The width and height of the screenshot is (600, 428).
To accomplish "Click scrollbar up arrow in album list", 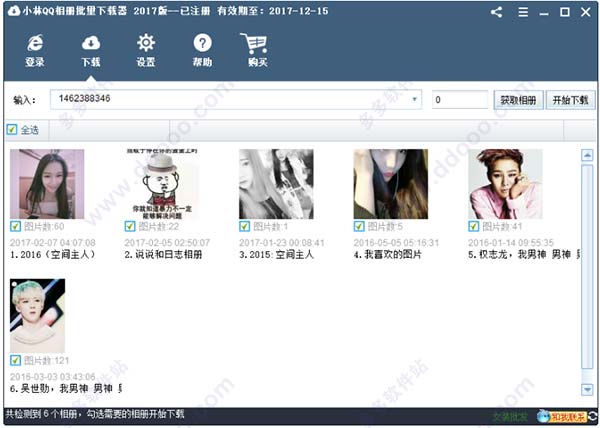I will (587, 155).
